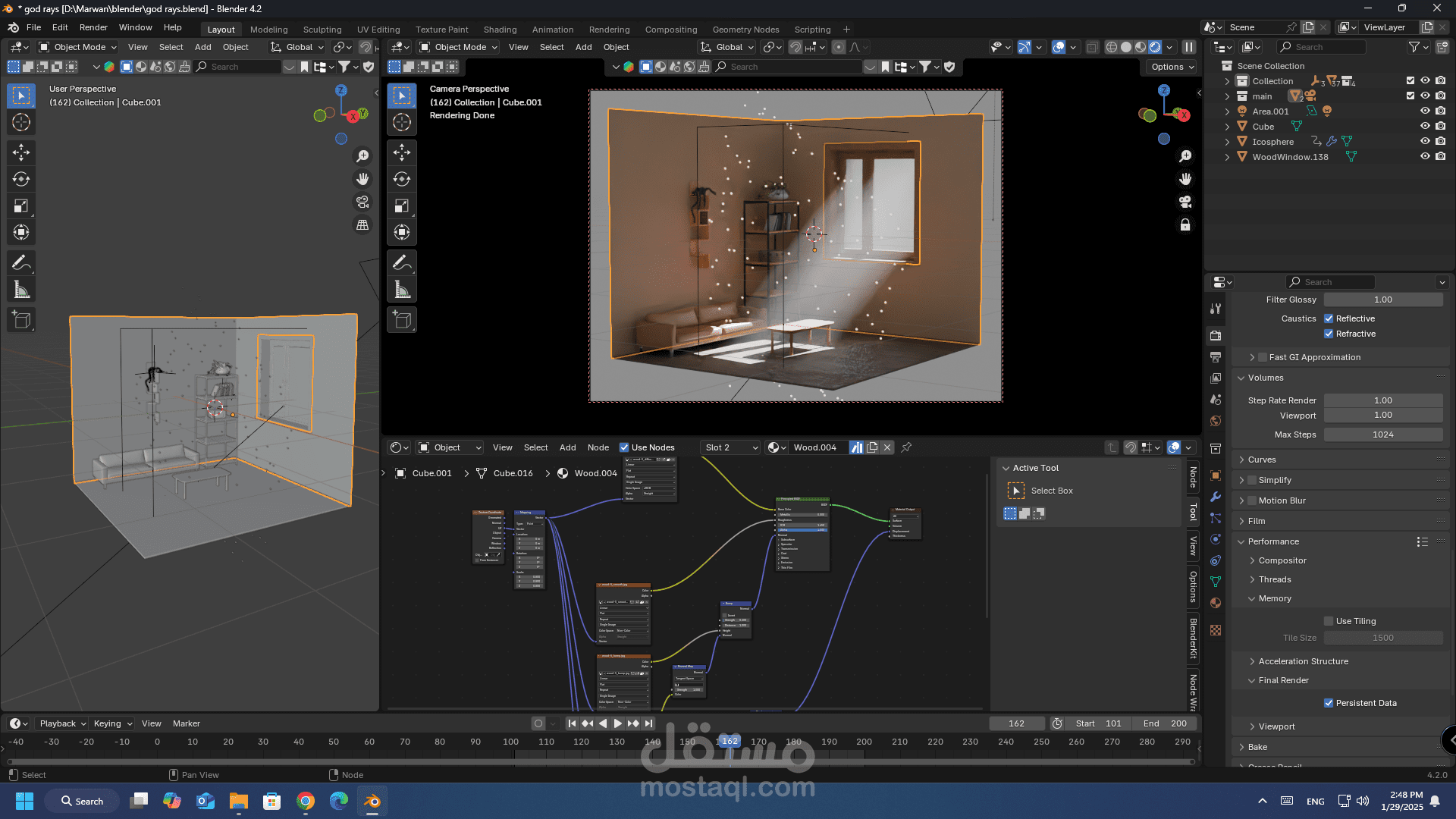Click the Annotate tool in left viewport

tap(21, 262)
